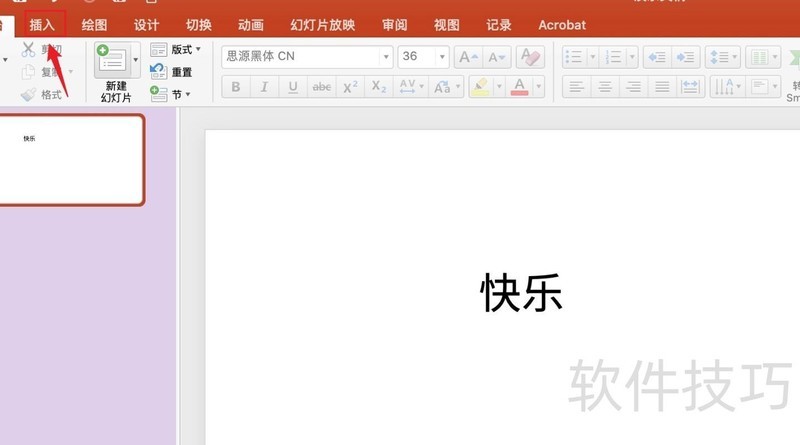Open text direction menu
This screenshot has height=445, width=800.
(x=727, y=87)
